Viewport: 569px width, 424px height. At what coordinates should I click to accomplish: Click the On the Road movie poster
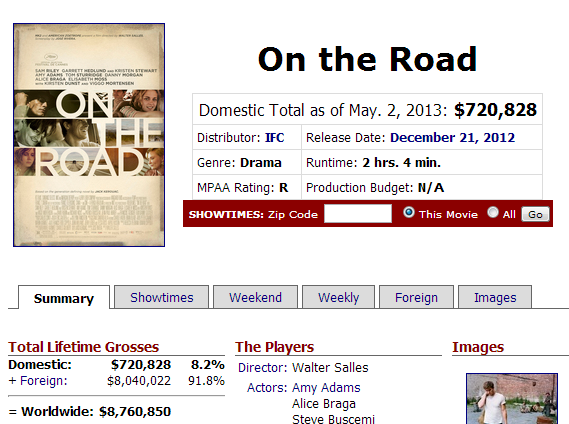[x=89, y=135]
